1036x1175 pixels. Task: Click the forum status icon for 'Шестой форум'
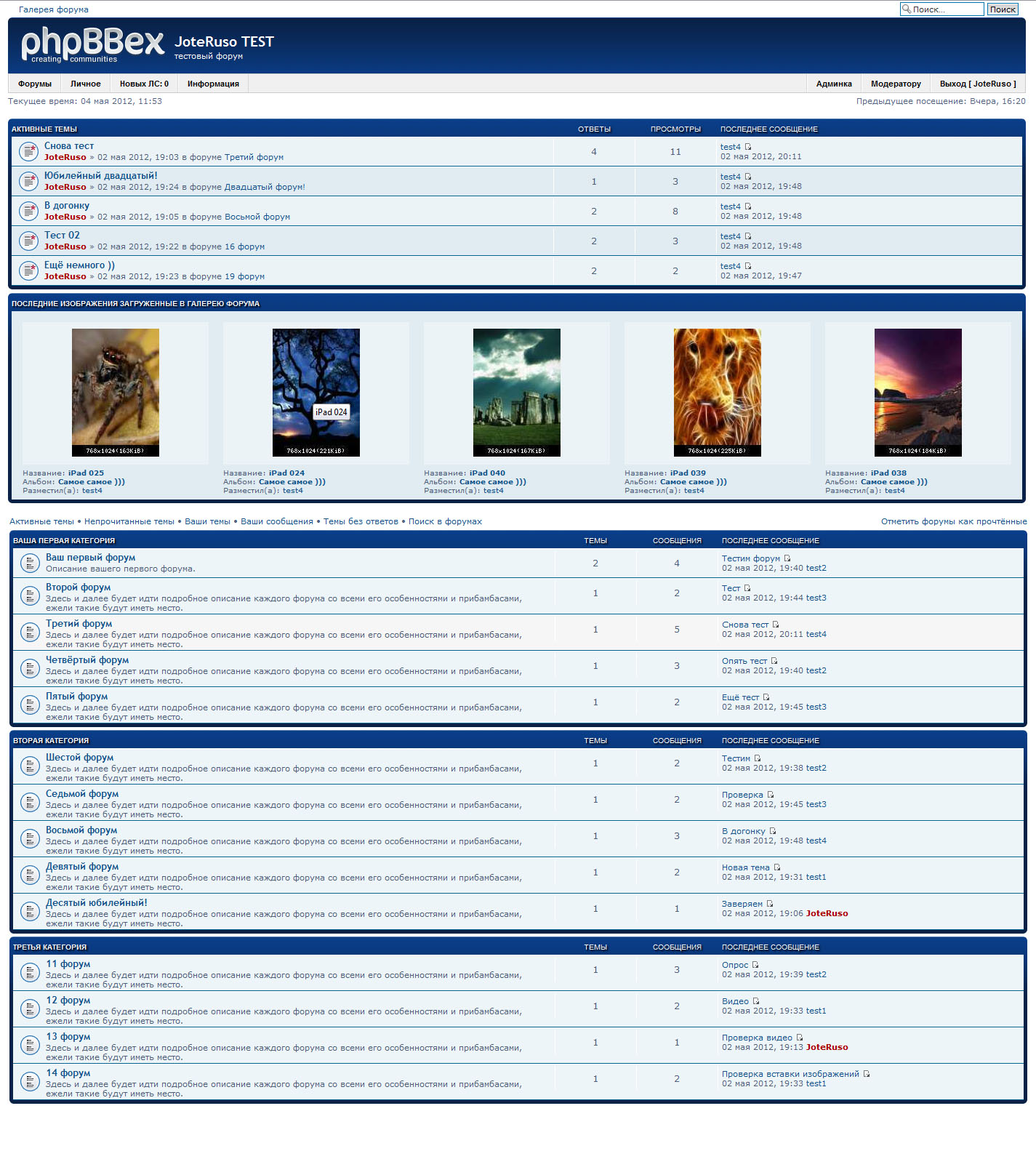(30, 766)
